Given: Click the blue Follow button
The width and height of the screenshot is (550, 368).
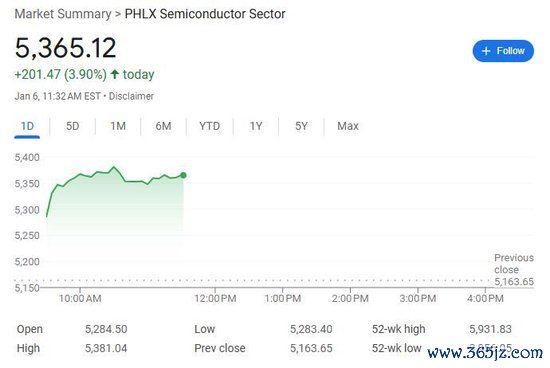Looking at the screenshot, I should pos(503,51).
